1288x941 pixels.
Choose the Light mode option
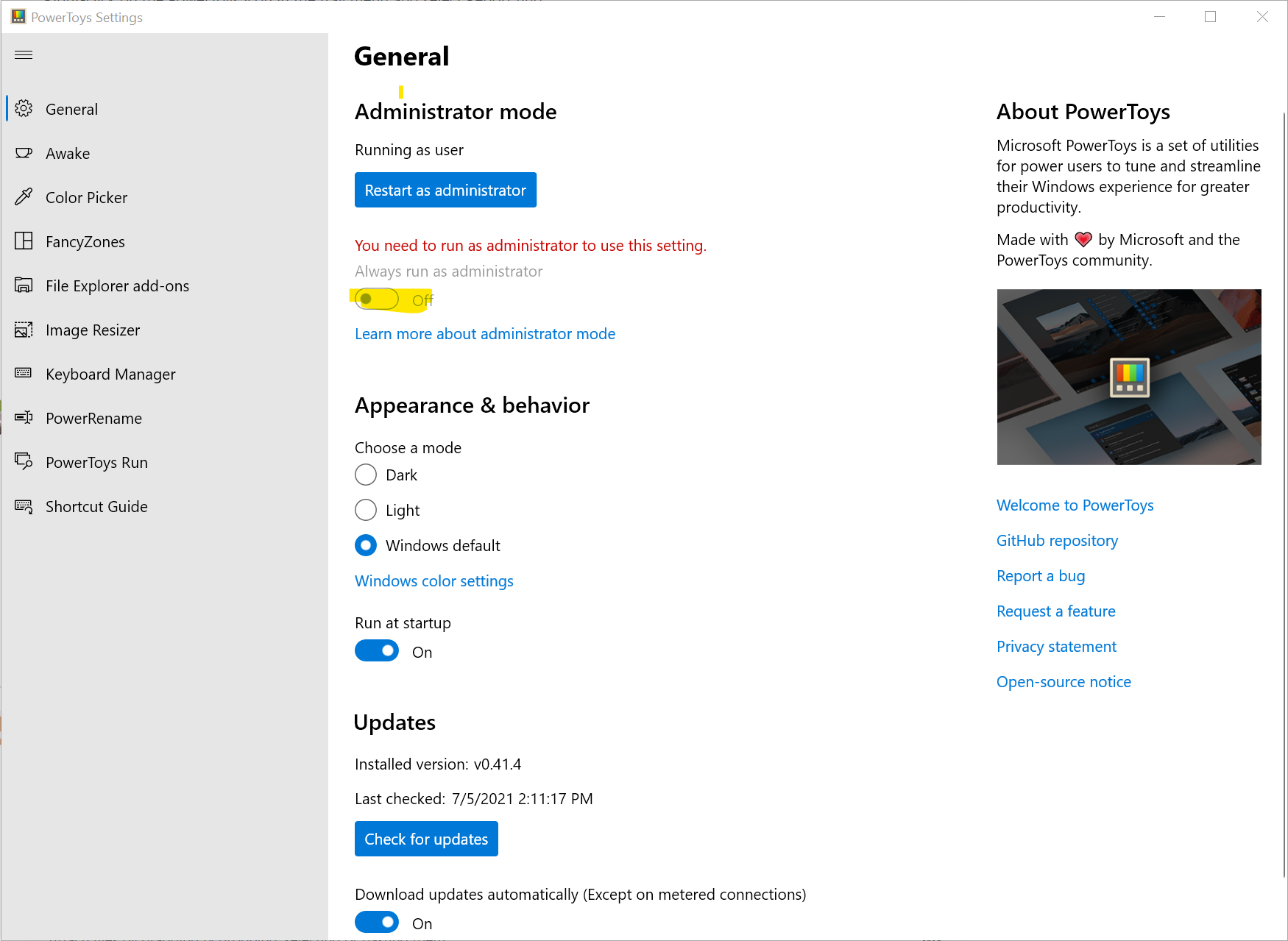[365, 510]
